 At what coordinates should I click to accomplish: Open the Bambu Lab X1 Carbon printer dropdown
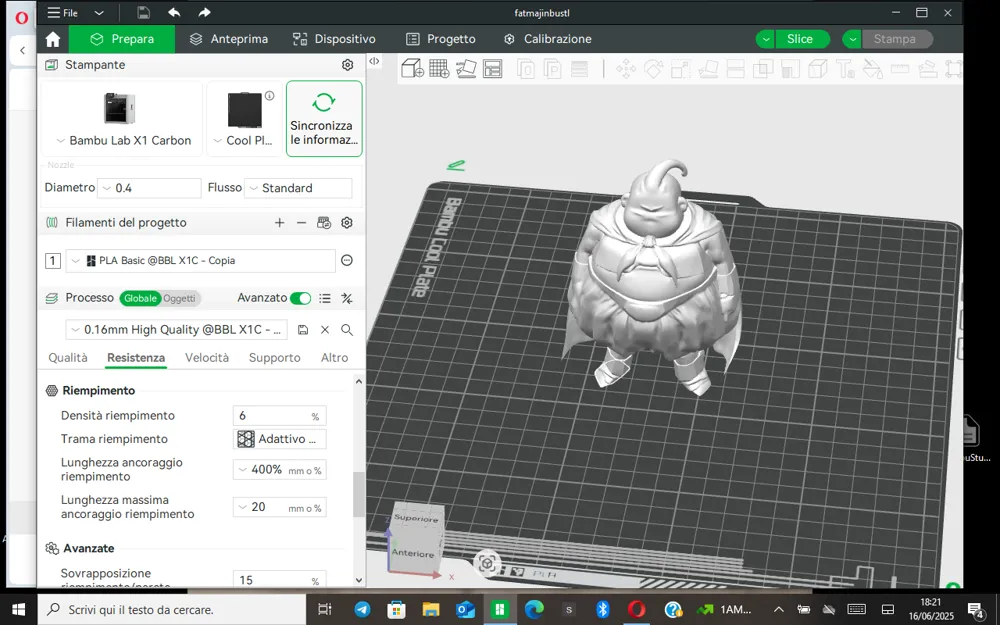point(123,141)
